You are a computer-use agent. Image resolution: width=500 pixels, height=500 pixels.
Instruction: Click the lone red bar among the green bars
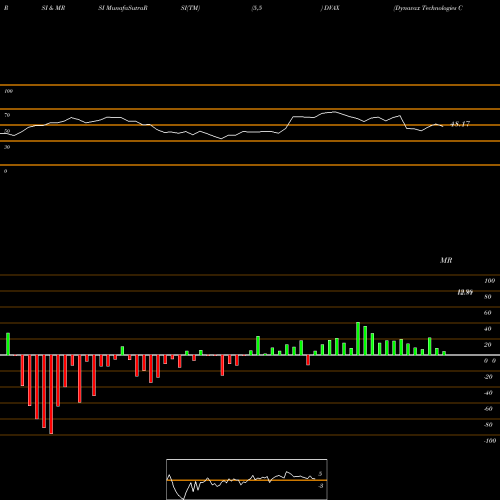(308, 360)
